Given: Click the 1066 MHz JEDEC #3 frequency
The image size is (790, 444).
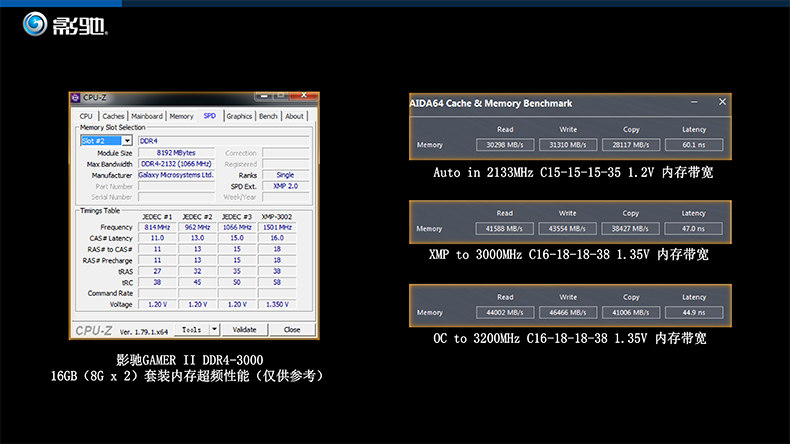Looking at the screenshot, I should pyautogui.click(x=237, y=227).
